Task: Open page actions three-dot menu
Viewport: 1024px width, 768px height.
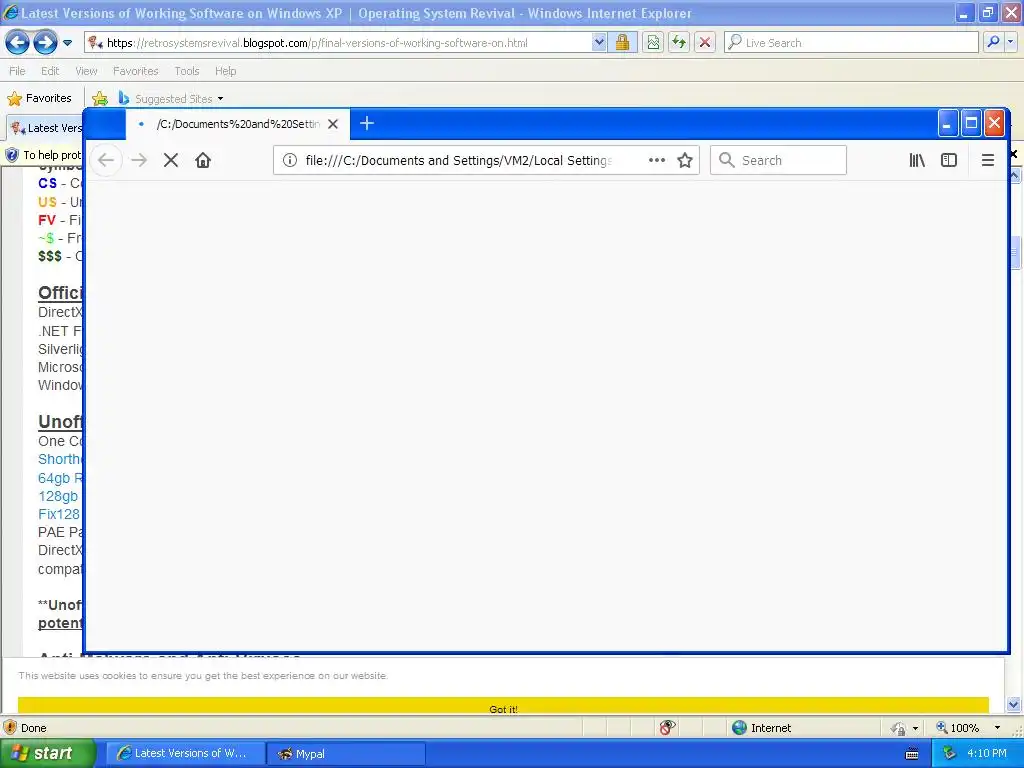Action: tap(657, 160)
